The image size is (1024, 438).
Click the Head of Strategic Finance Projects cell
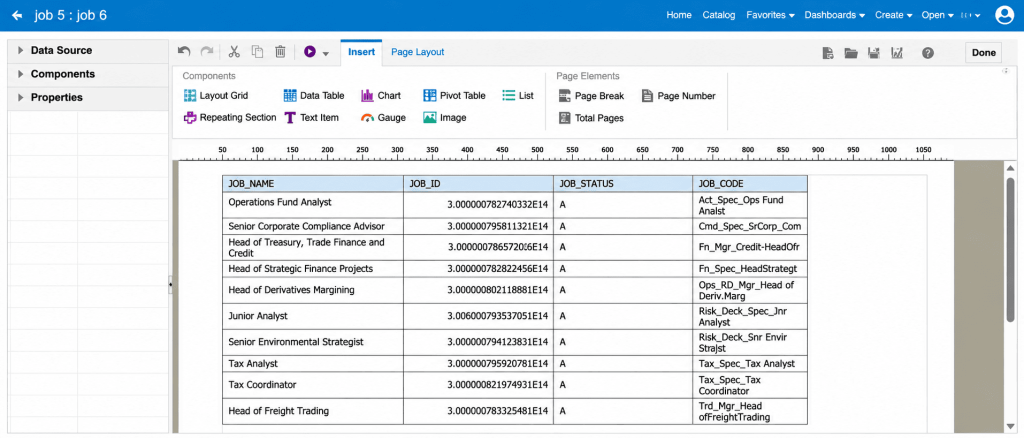click(313, 268)
